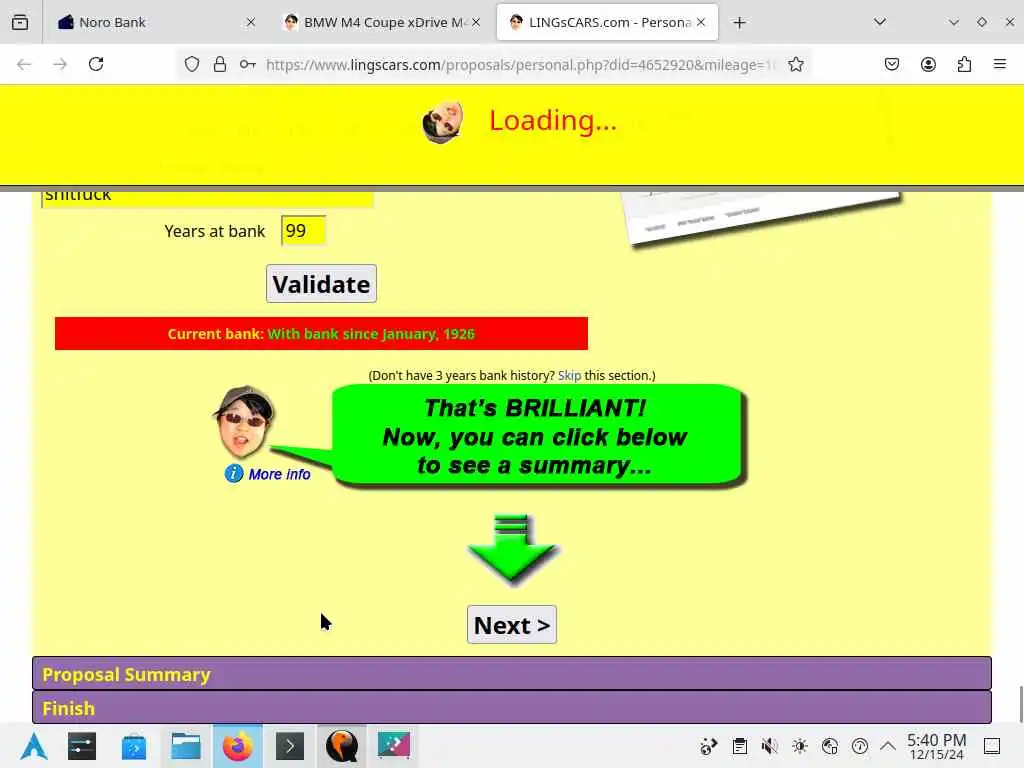Open the extensions puzzle icon
1024x768 pixels.
tap(964, 64)
